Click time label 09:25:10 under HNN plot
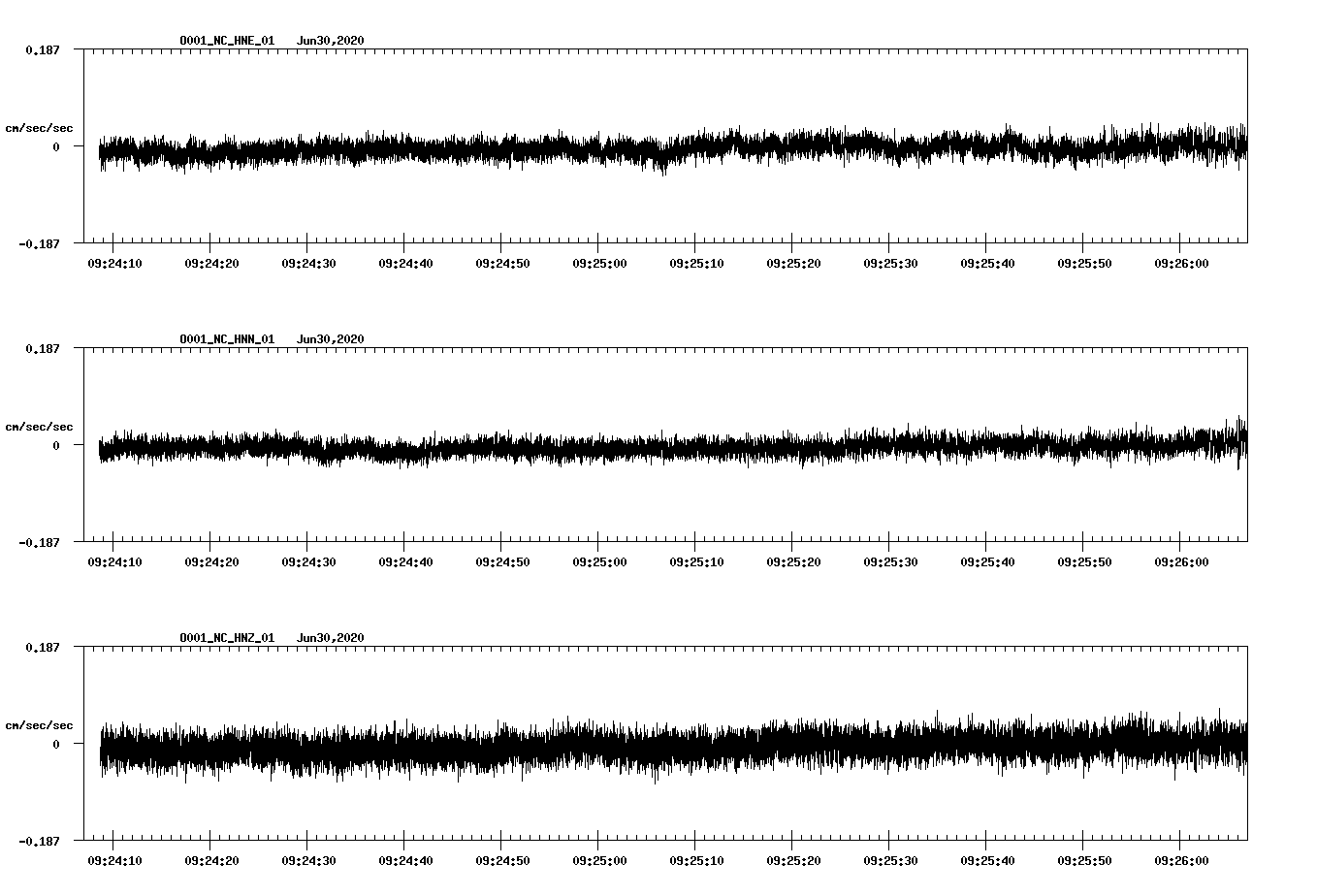 pos(696,561)
